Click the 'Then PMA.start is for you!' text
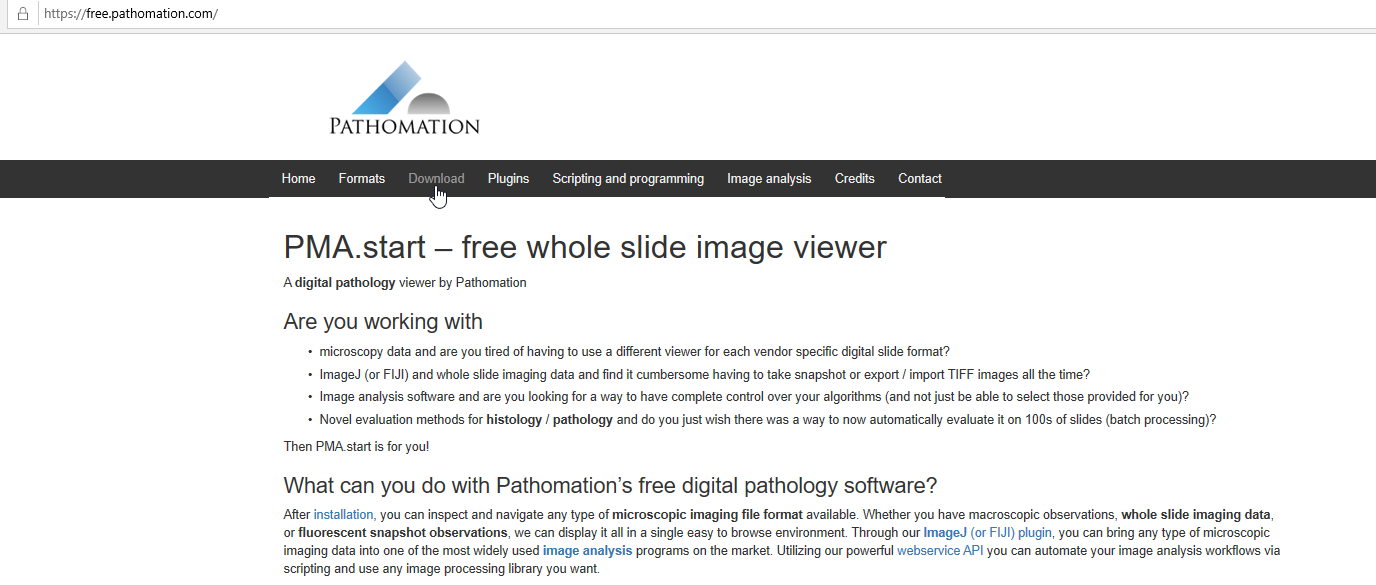 pos(356,447)
